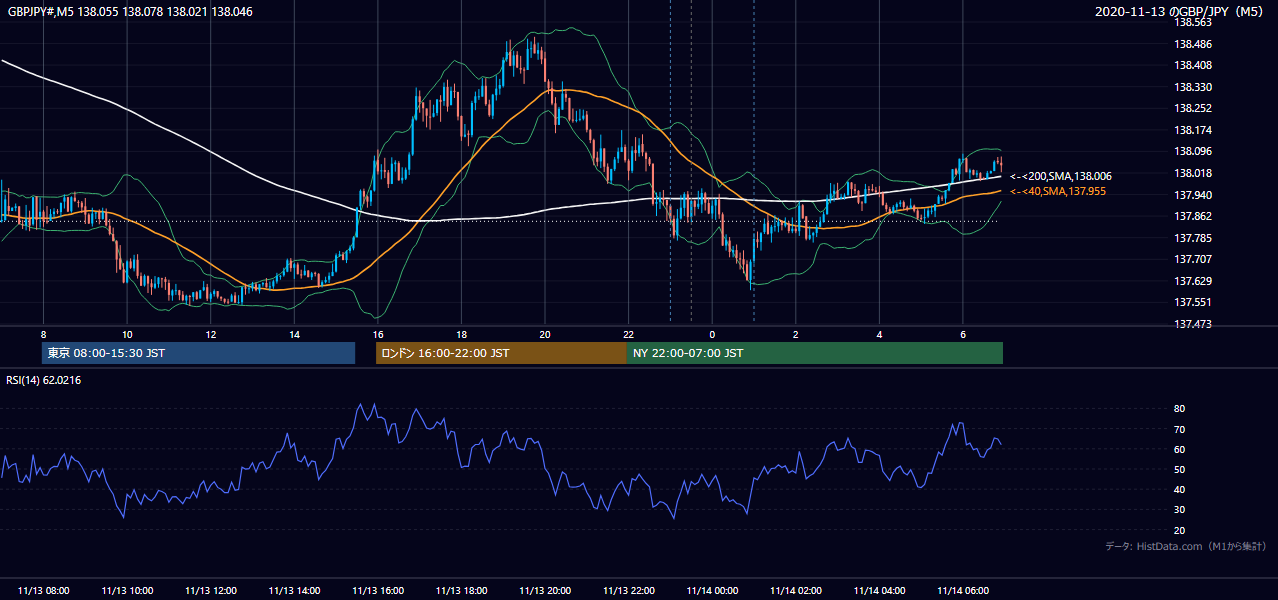
Task: Click price level 137.707 on the axis
Action: [1192, 259]
